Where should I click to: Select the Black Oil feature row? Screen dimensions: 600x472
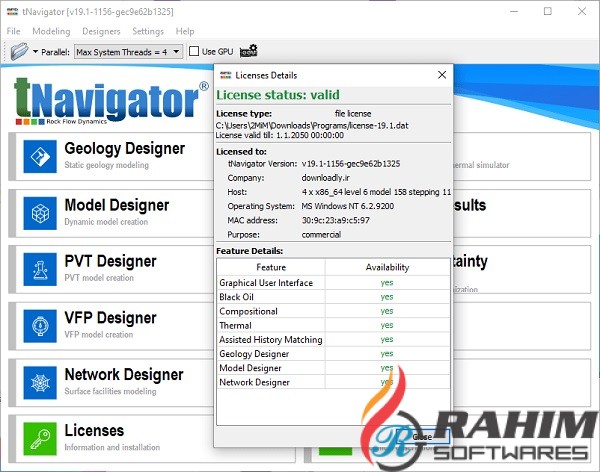333,297
